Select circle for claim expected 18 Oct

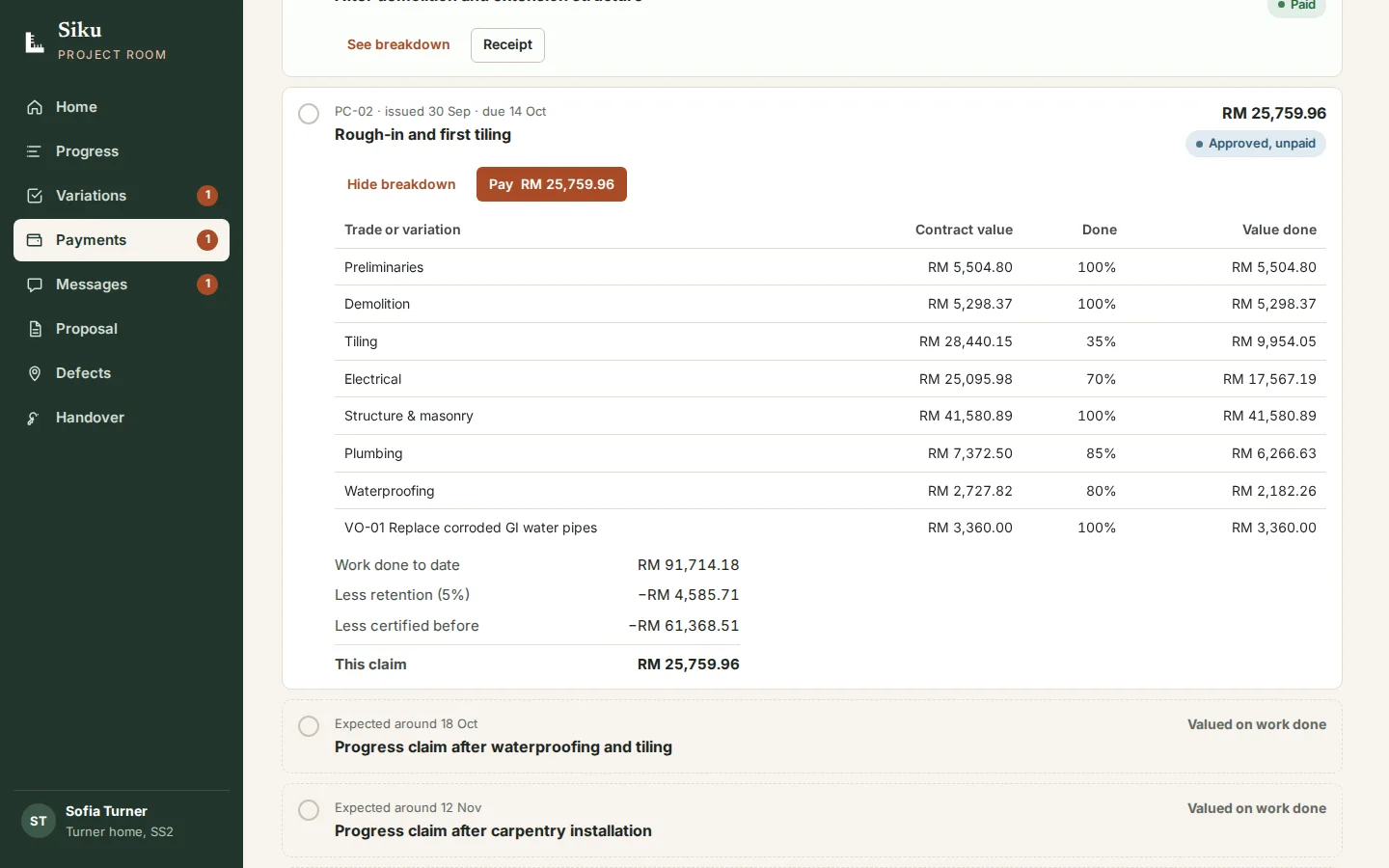coord(309,726)
